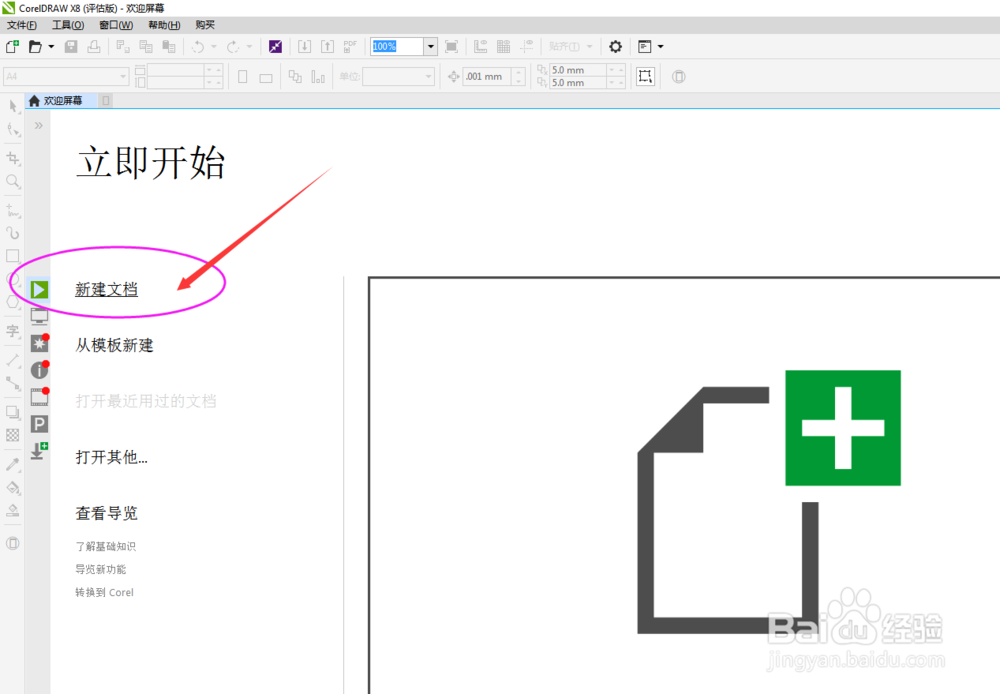
Task: Open the 工具(O) menu
Action: (68, 25)
